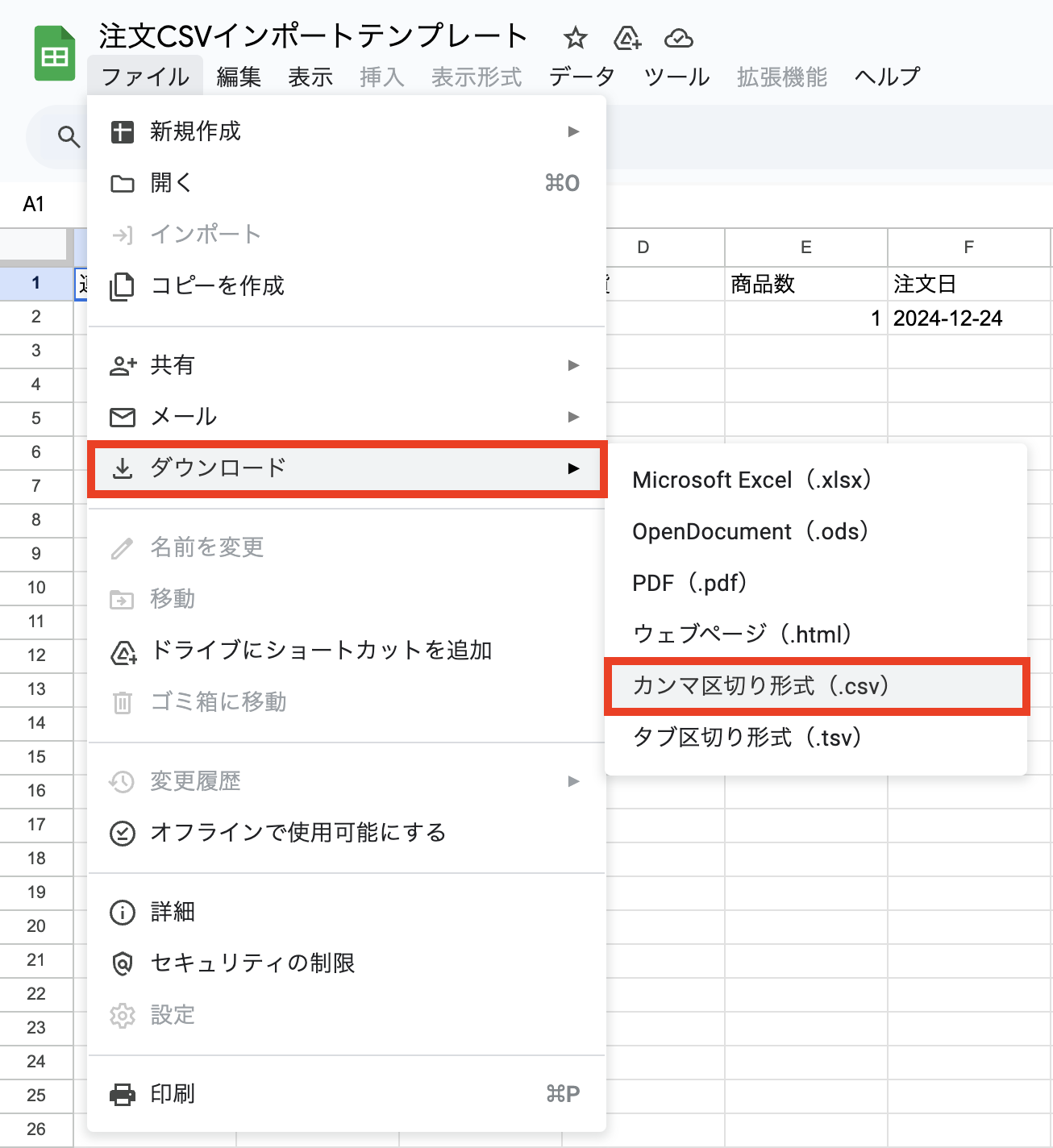Viewport: 1053px width, 1148px height.
Task: Open the データ menu
Action: tap(581, 77)
